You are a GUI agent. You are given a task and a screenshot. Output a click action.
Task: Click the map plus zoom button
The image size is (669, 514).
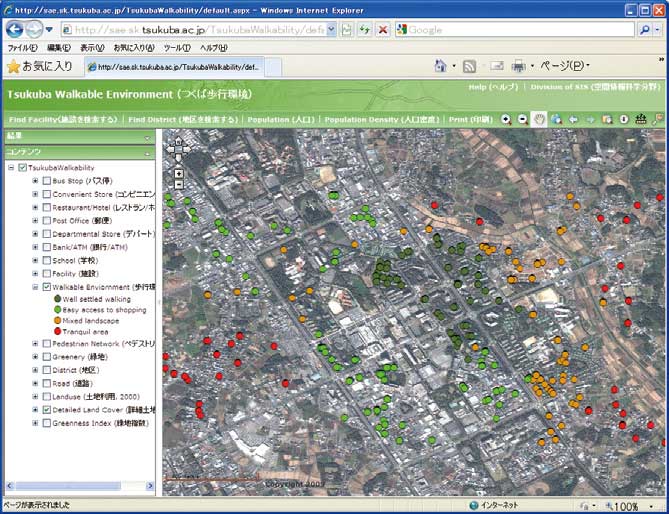pos(179,174)
